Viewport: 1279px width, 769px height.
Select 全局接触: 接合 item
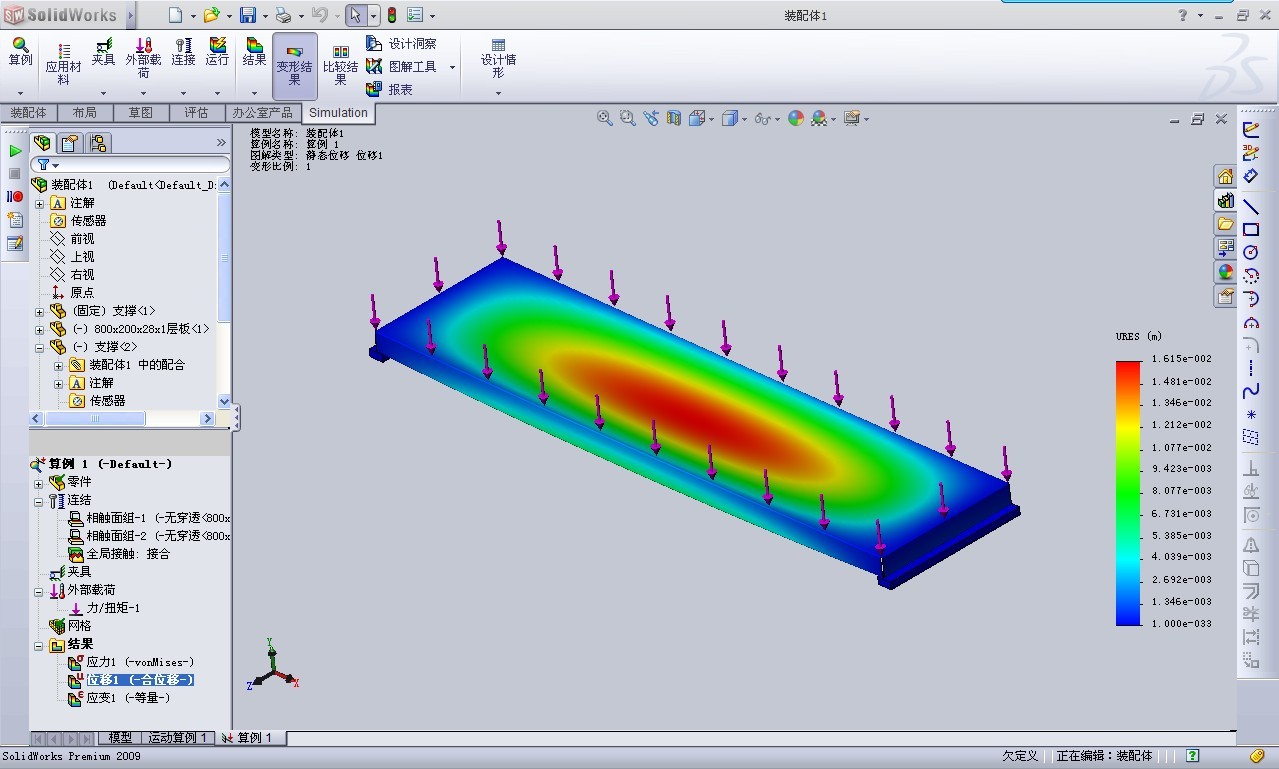128,554
